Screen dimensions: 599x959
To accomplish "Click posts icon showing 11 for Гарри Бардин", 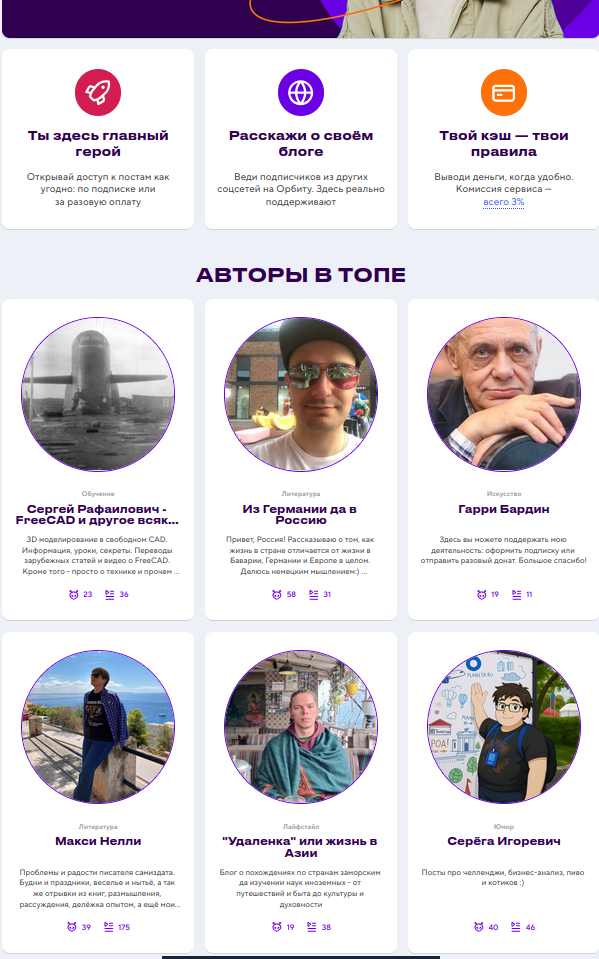I will tap(516, 594).
